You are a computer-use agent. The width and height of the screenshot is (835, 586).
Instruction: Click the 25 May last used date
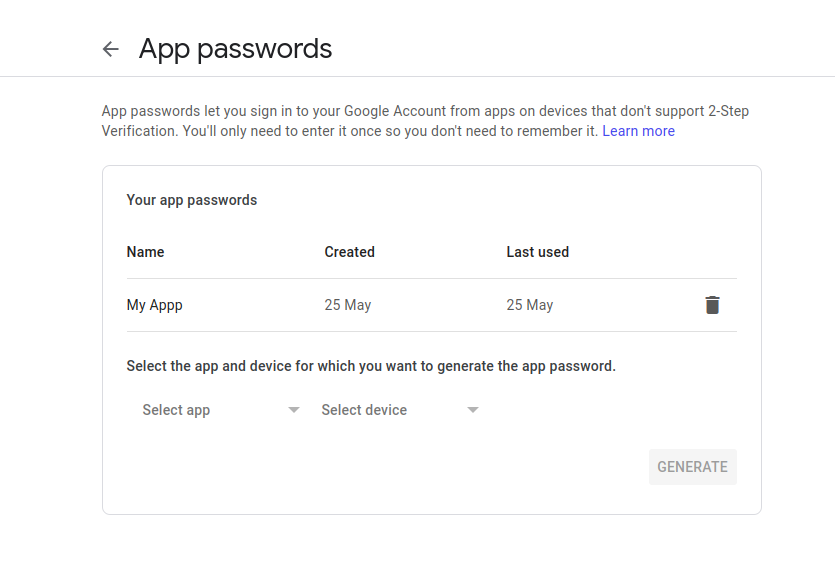click(x=529, y=304)
